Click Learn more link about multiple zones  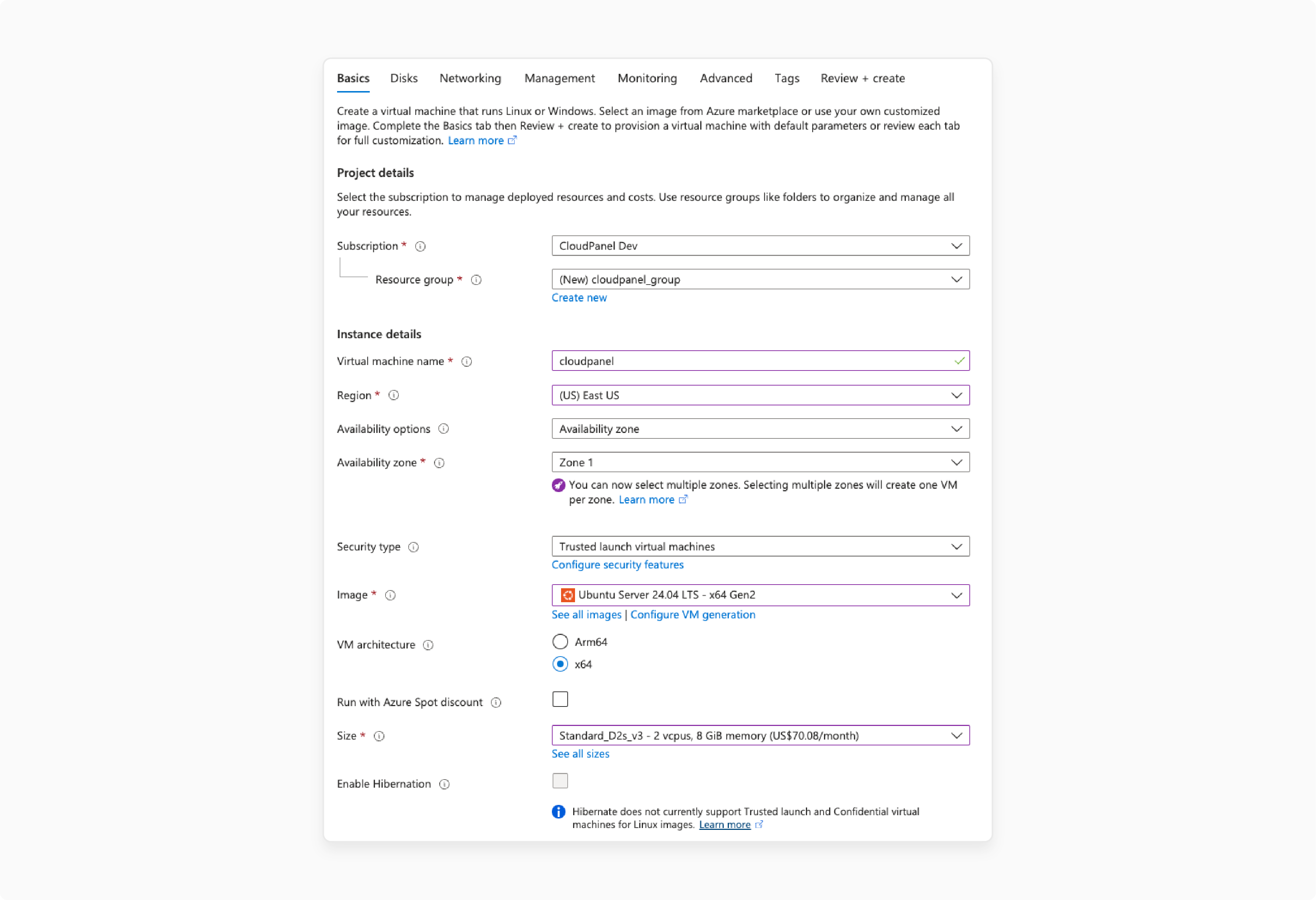click(646, 499)
